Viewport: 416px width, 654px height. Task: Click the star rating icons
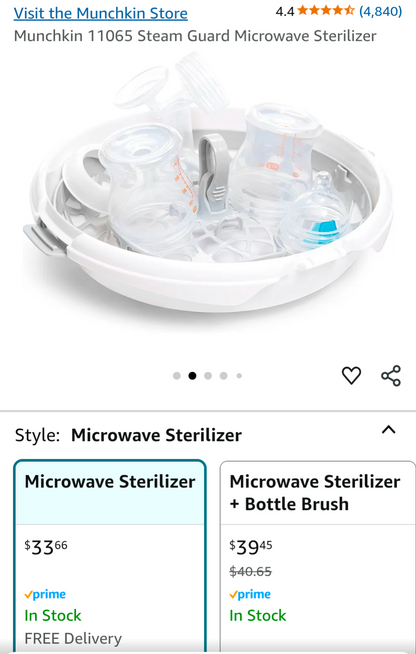tap(326, 11)
